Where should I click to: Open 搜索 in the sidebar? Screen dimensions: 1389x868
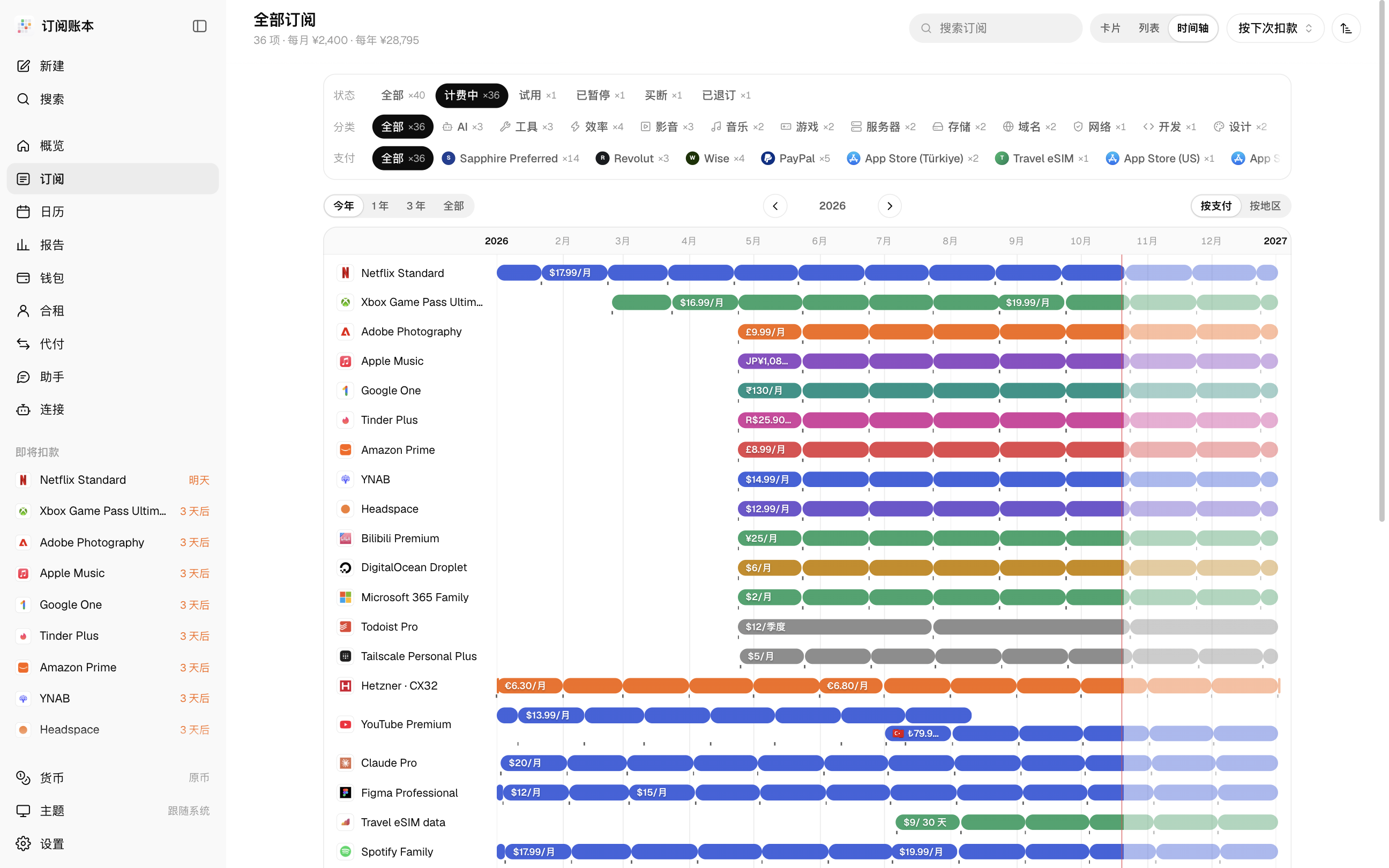point(113,99)
